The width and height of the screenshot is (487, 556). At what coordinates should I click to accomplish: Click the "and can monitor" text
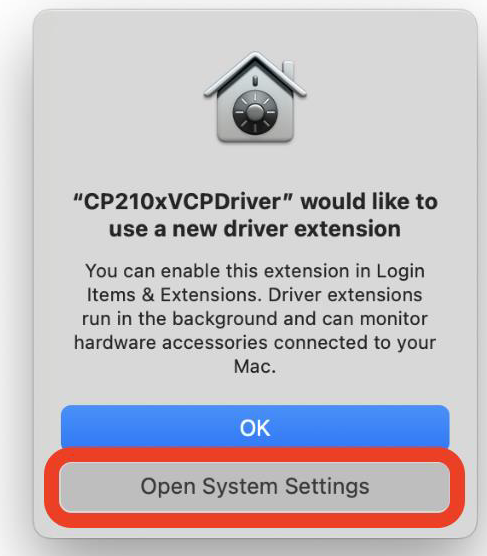[x=355, y=318]
